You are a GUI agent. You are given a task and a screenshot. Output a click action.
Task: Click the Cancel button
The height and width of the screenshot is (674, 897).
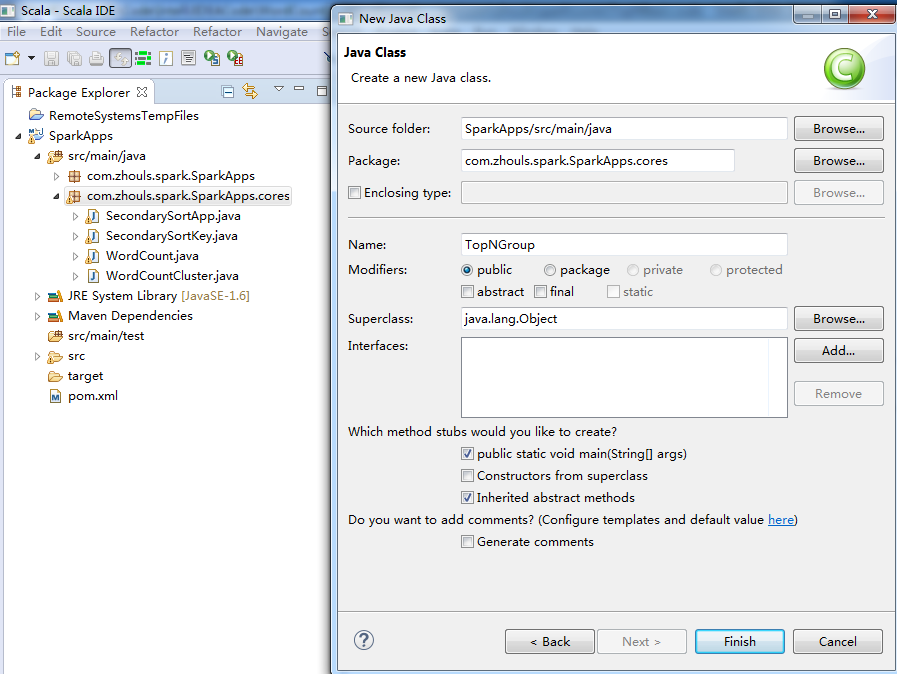point(838,641)
